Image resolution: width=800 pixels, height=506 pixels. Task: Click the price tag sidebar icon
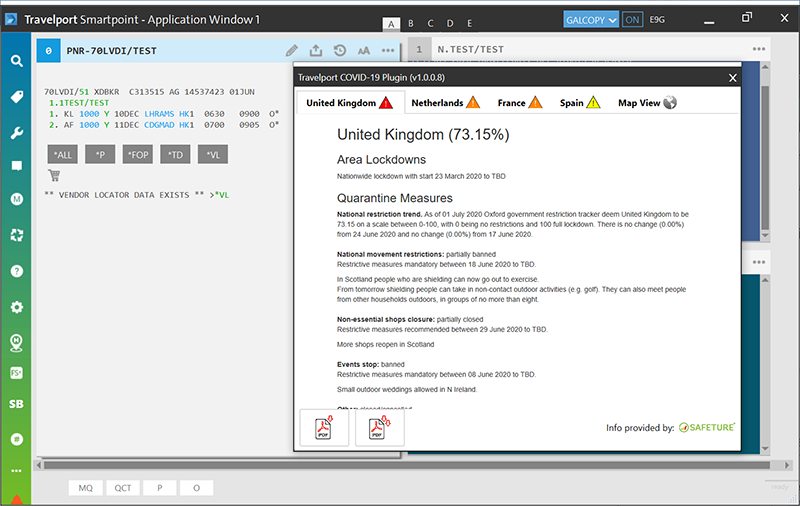pyautogui.click(x=16, y=97)
